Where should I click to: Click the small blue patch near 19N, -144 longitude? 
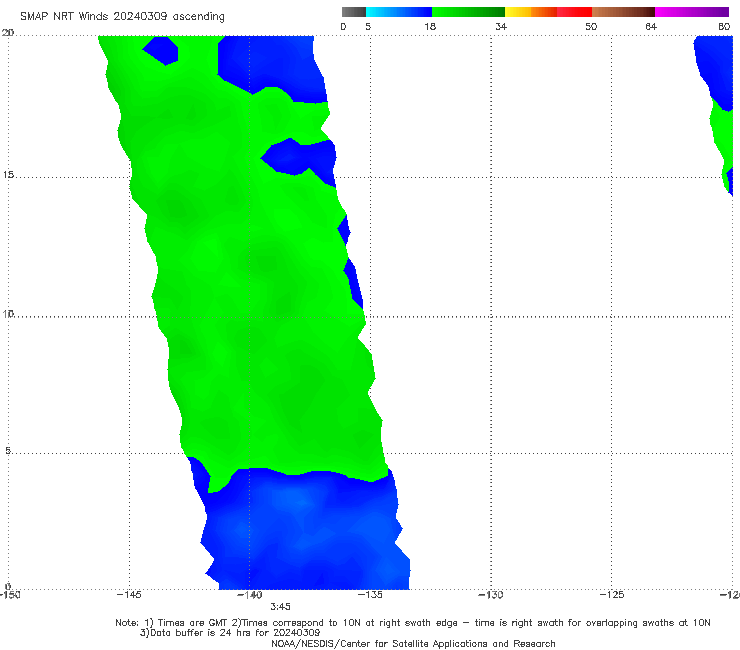[x=161, y=50]
